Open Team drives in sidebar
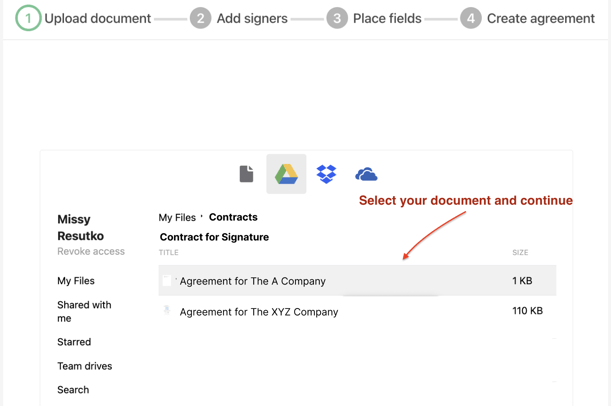 pyautogui.click(x=85, y=366)
